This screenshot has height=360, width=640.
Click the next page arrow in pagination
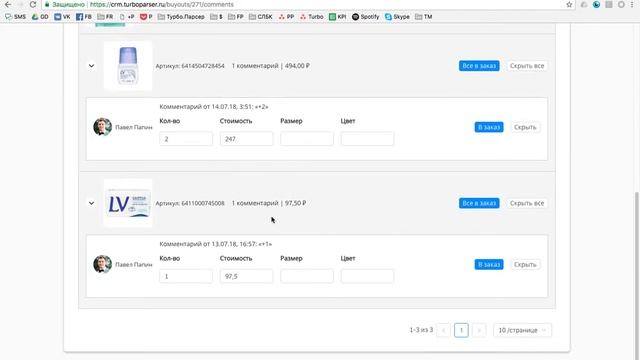coord(479,330)
